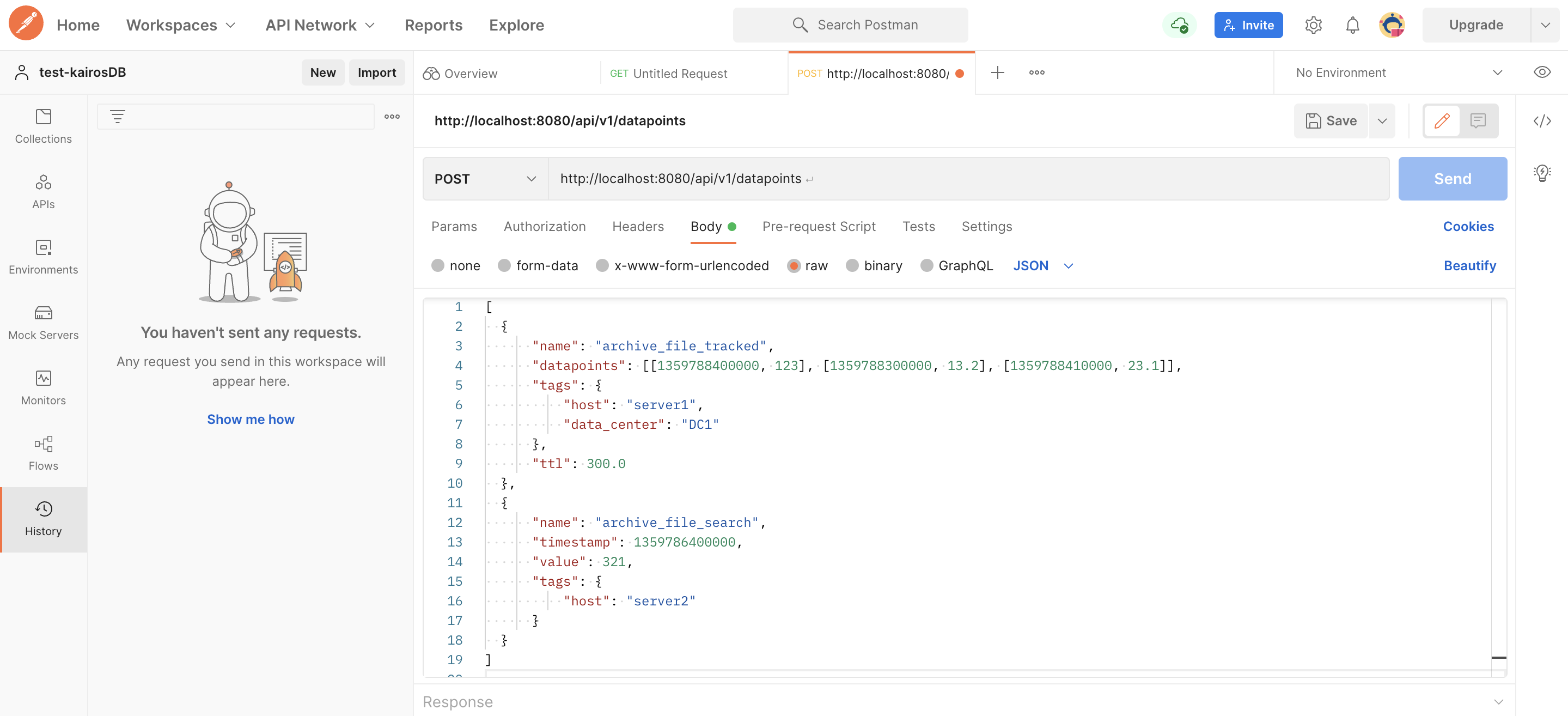This screenshot has width=1568, height=716.
Task: Open the Monitors sidebar section
Action: coord(43,387)
